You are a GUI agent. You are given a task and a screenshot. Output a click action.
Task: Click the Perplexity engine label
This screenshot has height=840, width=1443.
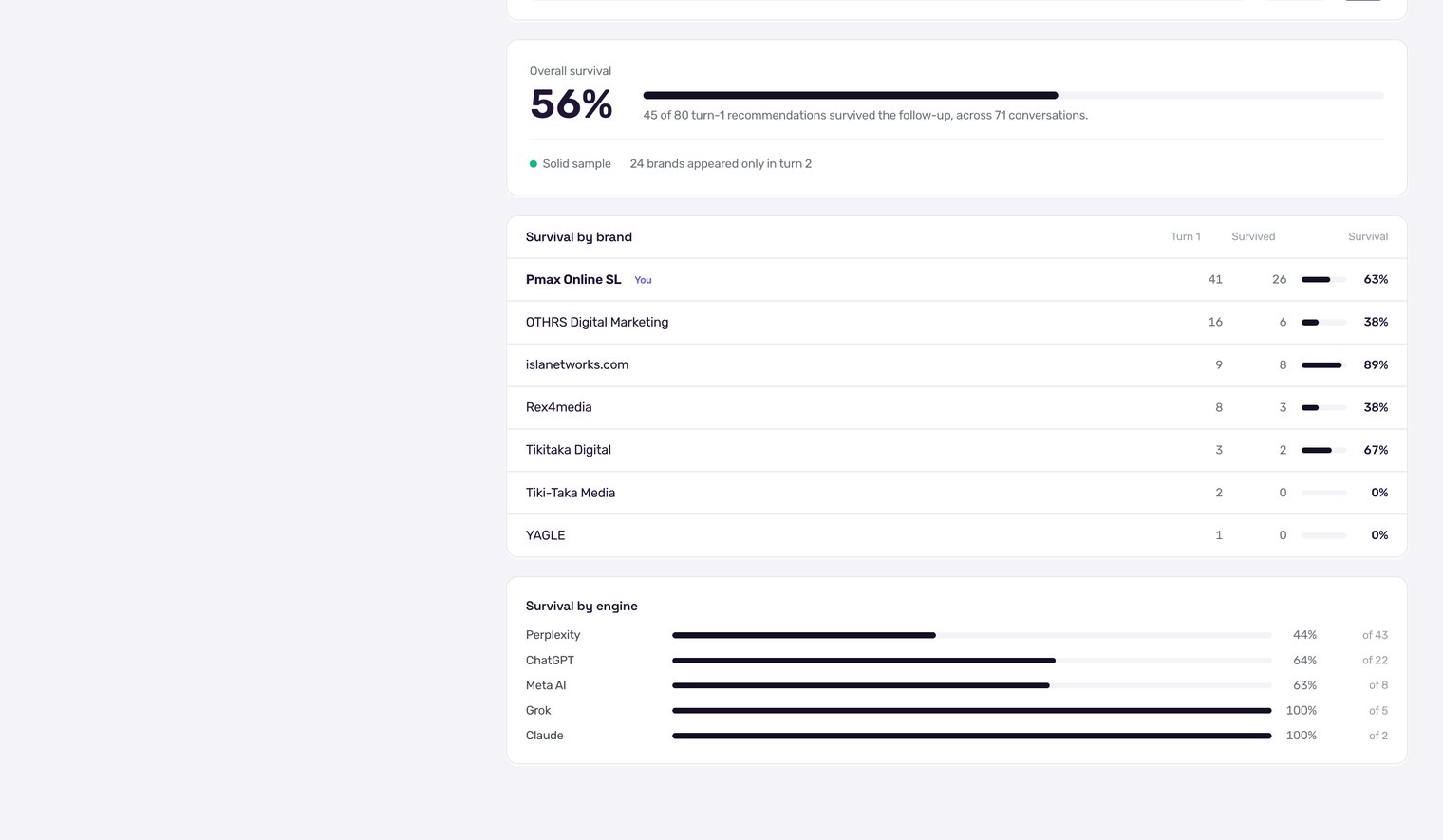[553, 635]
